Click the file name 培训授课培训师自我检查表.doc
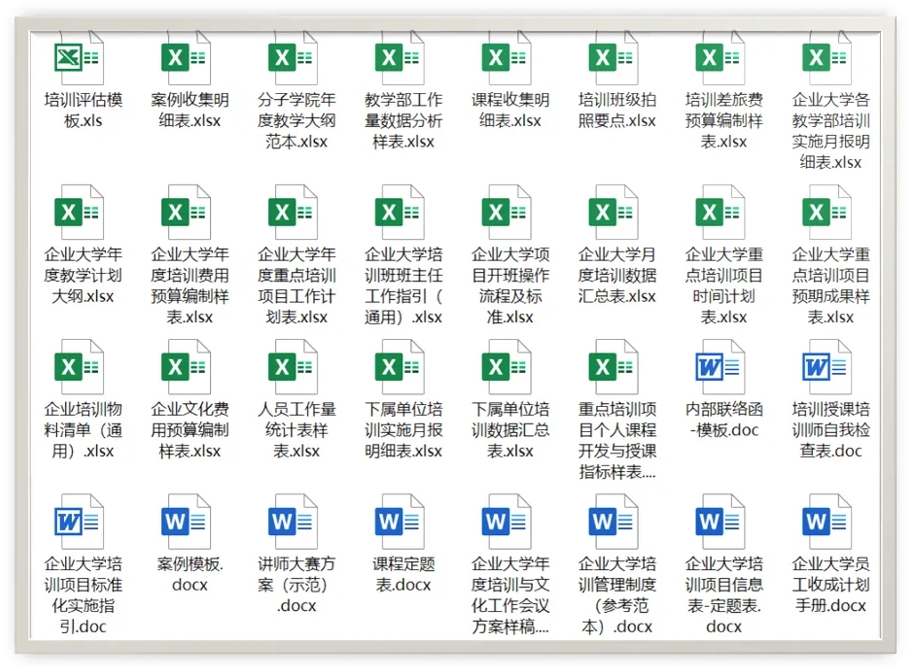 tap(831, 430)
